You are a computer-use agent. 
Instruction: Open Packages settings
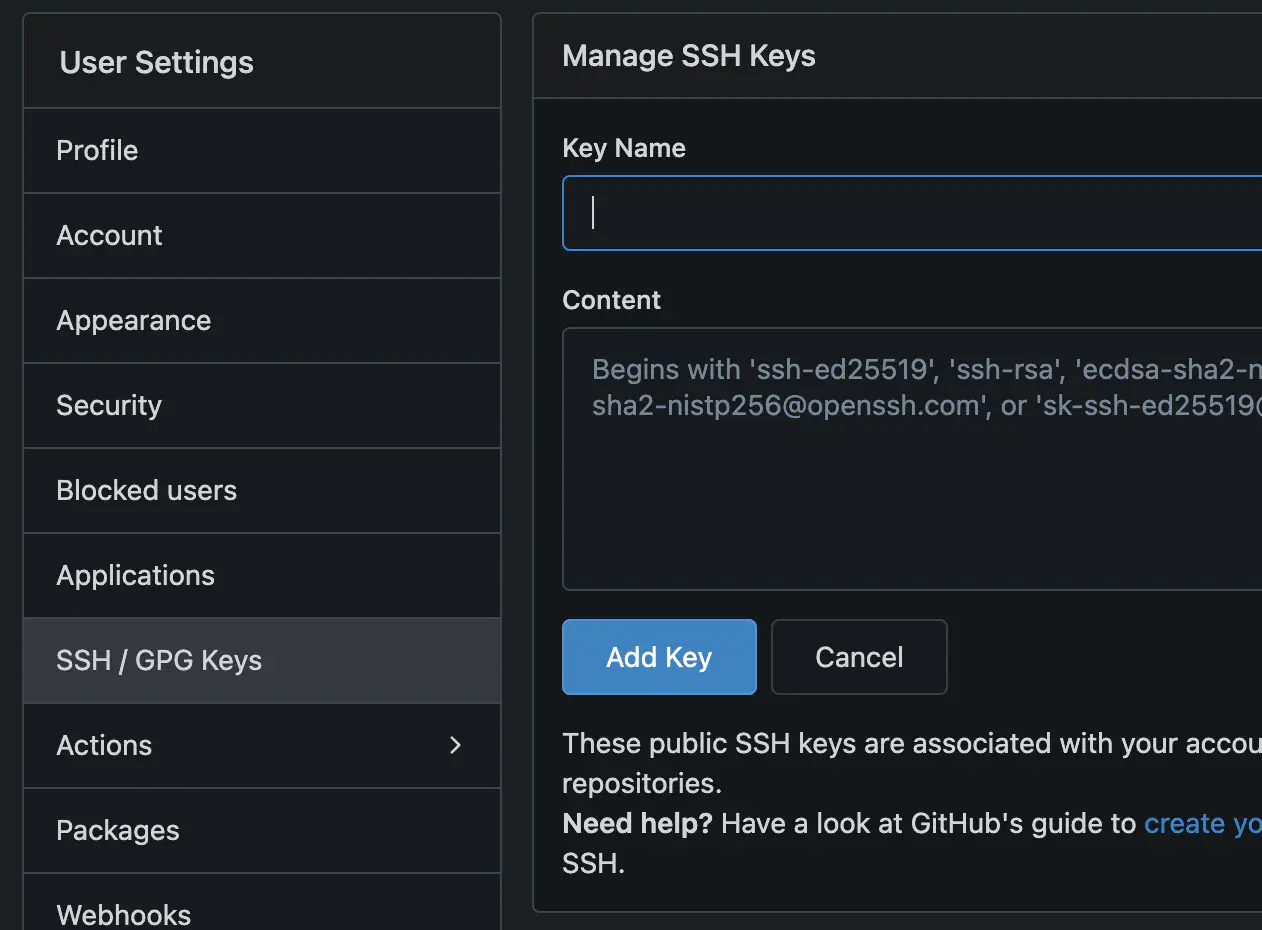[118, 830]
